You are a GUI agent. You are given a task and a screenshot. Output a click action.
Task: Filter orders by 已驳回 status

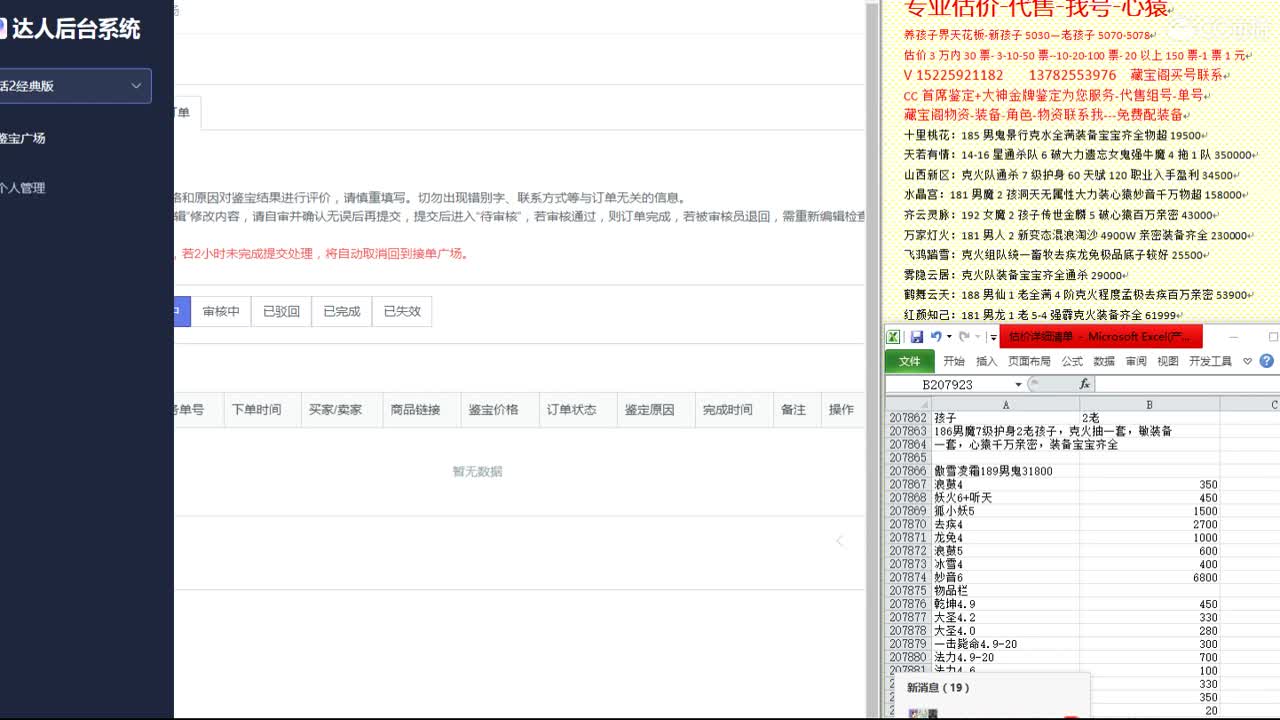tap(281, 311)
